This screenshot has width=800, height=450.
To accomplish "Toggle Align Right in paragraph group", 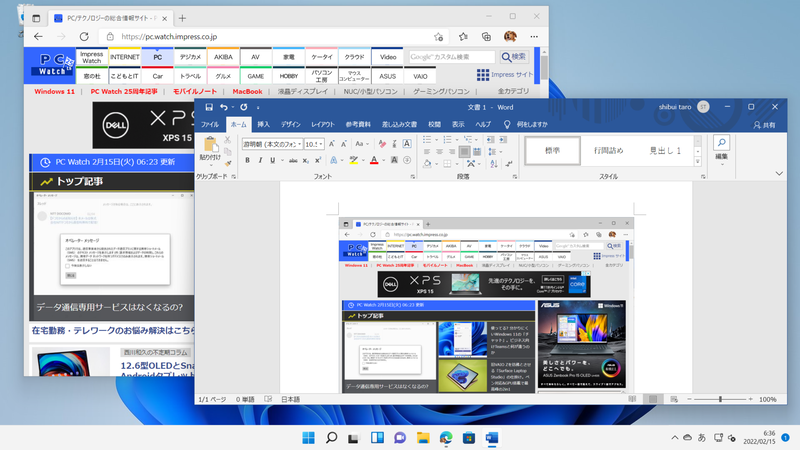I will point(452,152).
